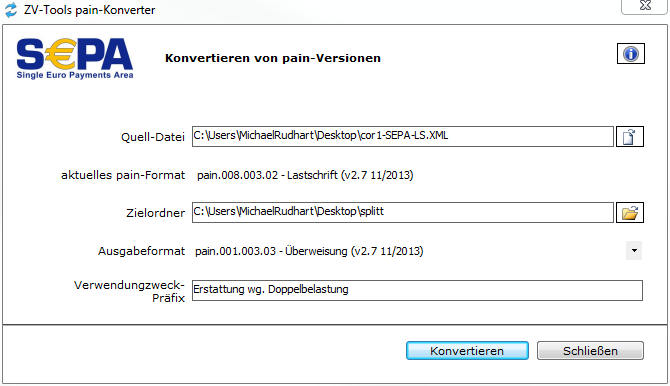
Task: Click the Konvertieren button
Action: 467,351
